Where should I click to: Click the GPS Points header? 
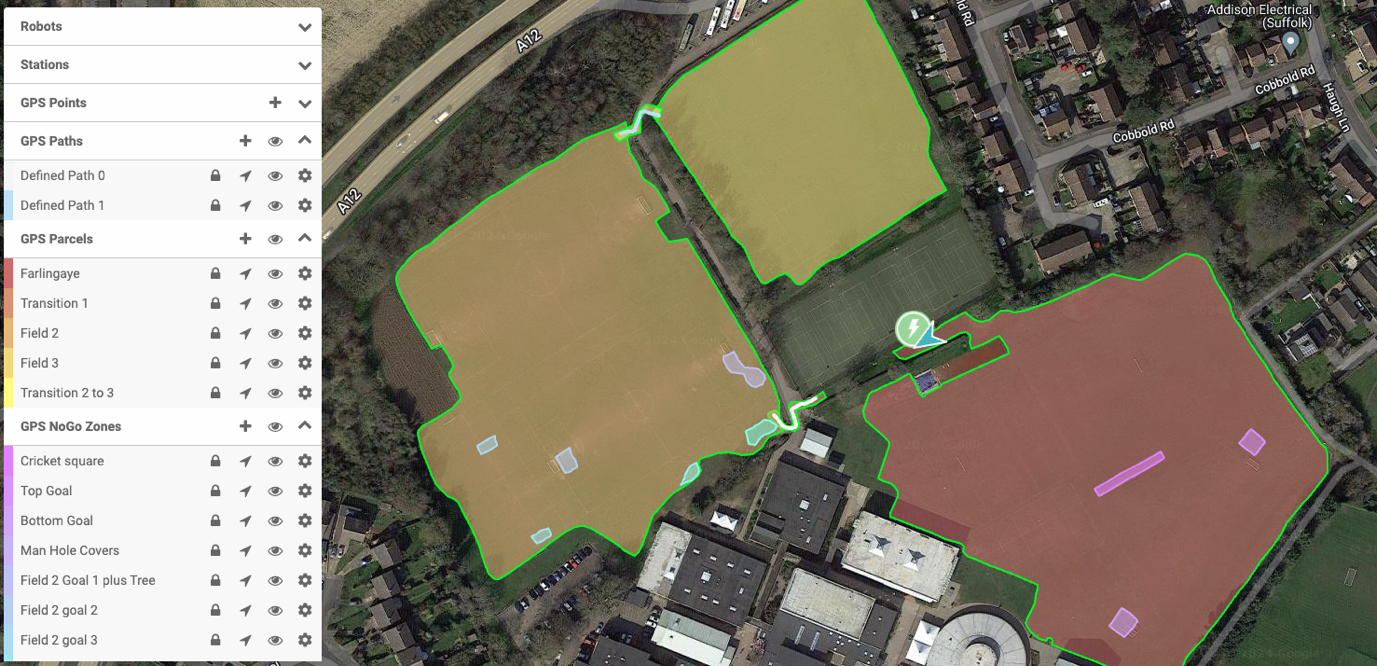(53, 103)
